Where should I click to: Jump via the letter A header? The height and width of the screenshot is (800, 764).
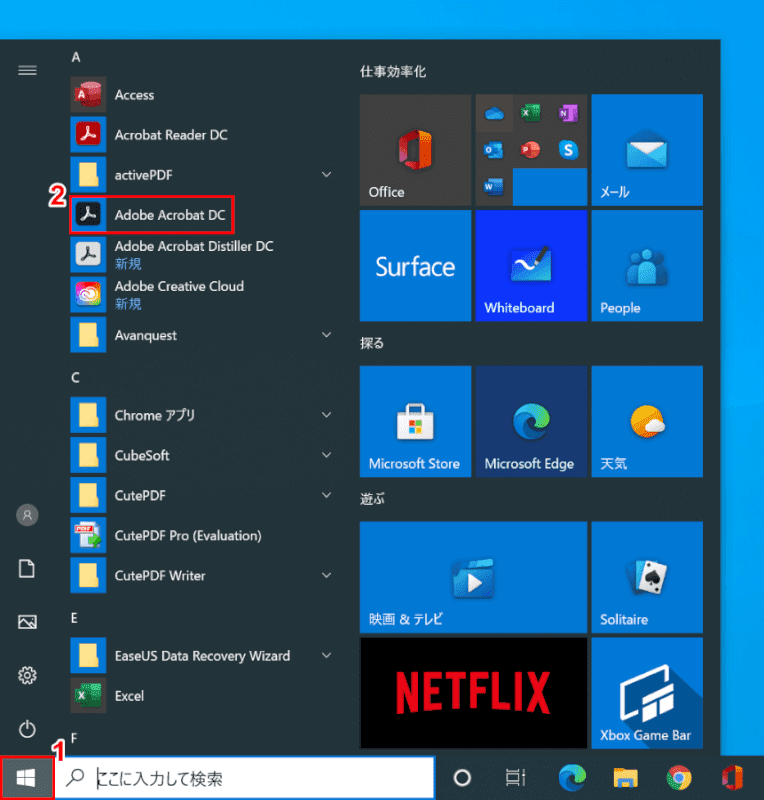(76, 57)
